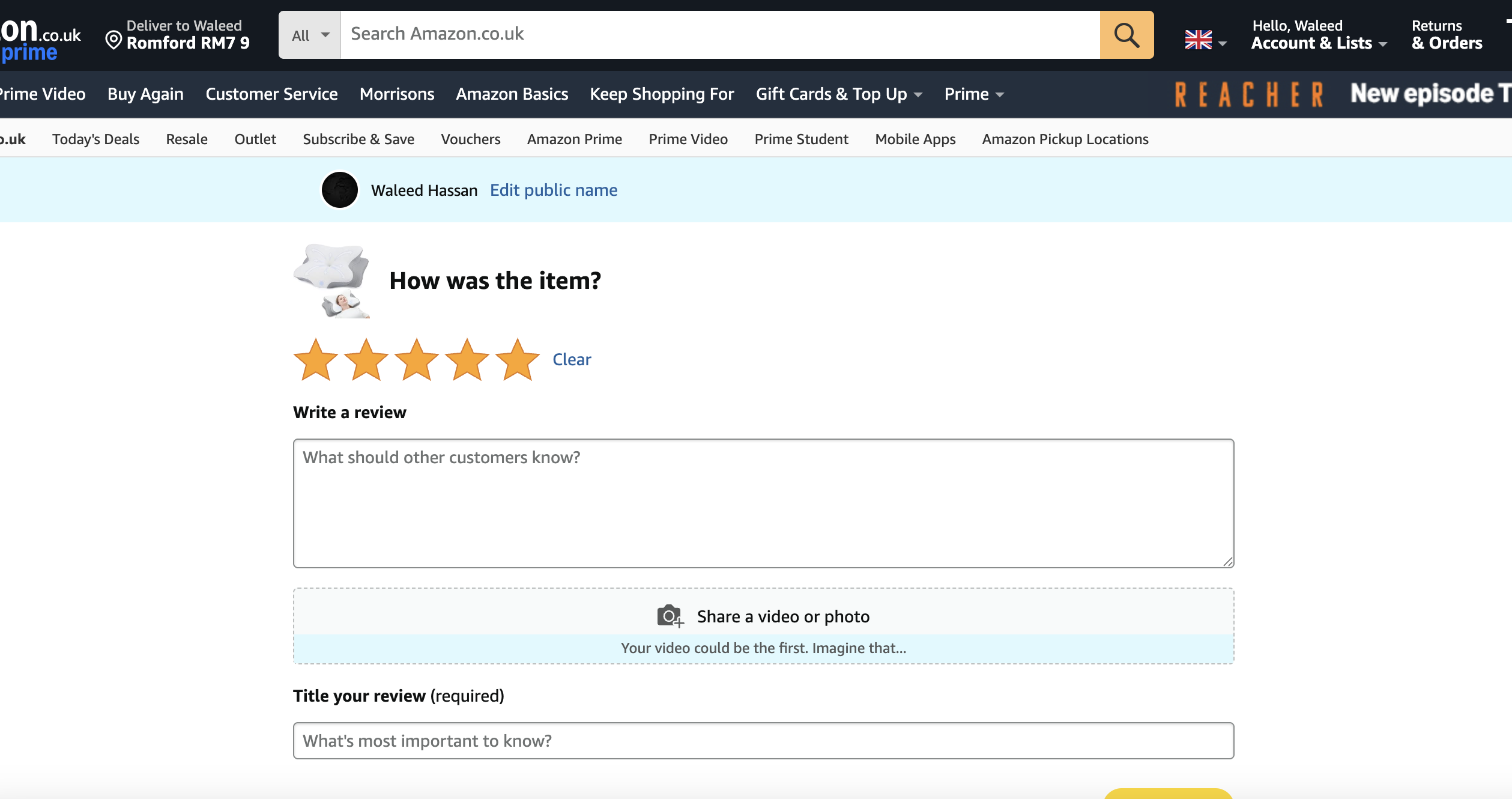Select the third rating star

[417, 360]
